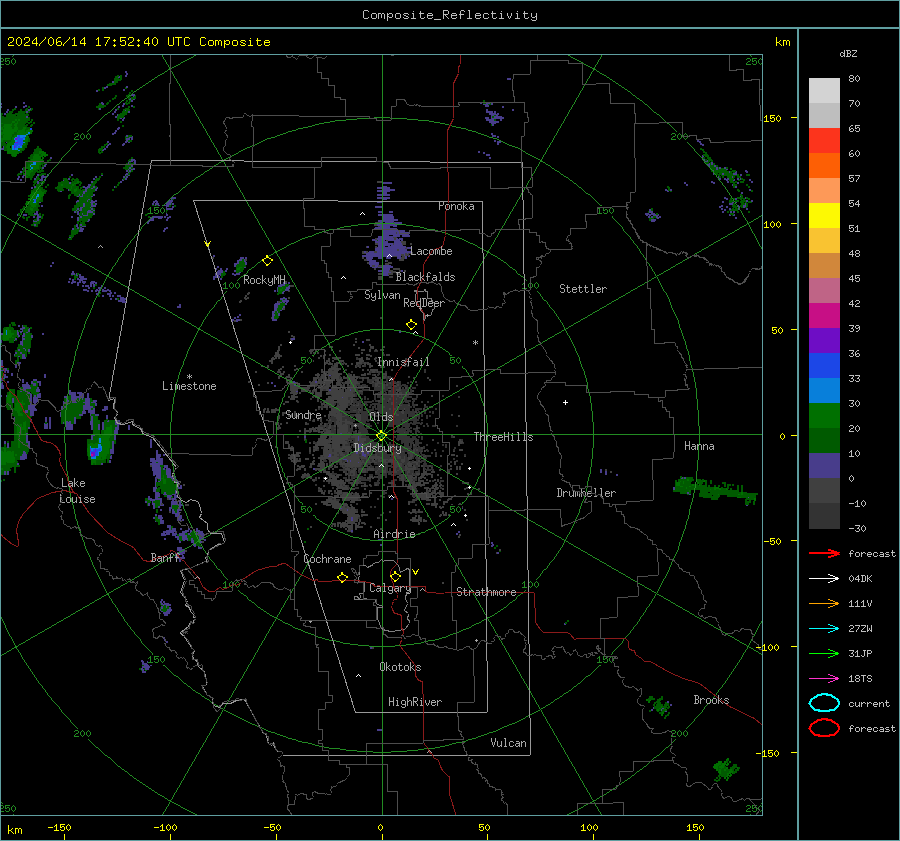Click the white plus marker west of Hanna
Image resolution: width=900 pixels, height=841 pixels.
click(x=565, y=402)
